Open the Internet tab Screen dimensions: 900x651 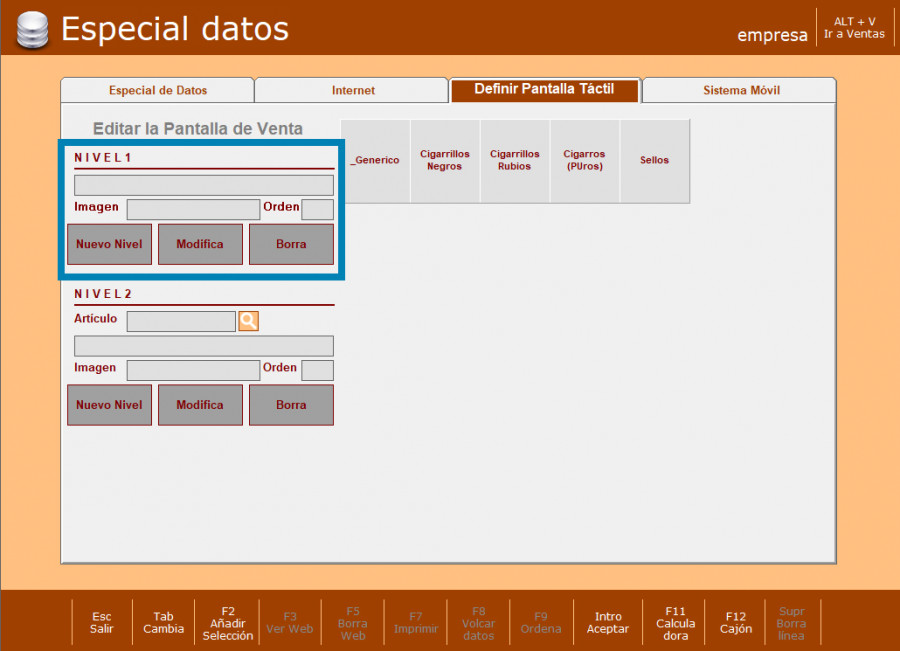tap(353, 91)
